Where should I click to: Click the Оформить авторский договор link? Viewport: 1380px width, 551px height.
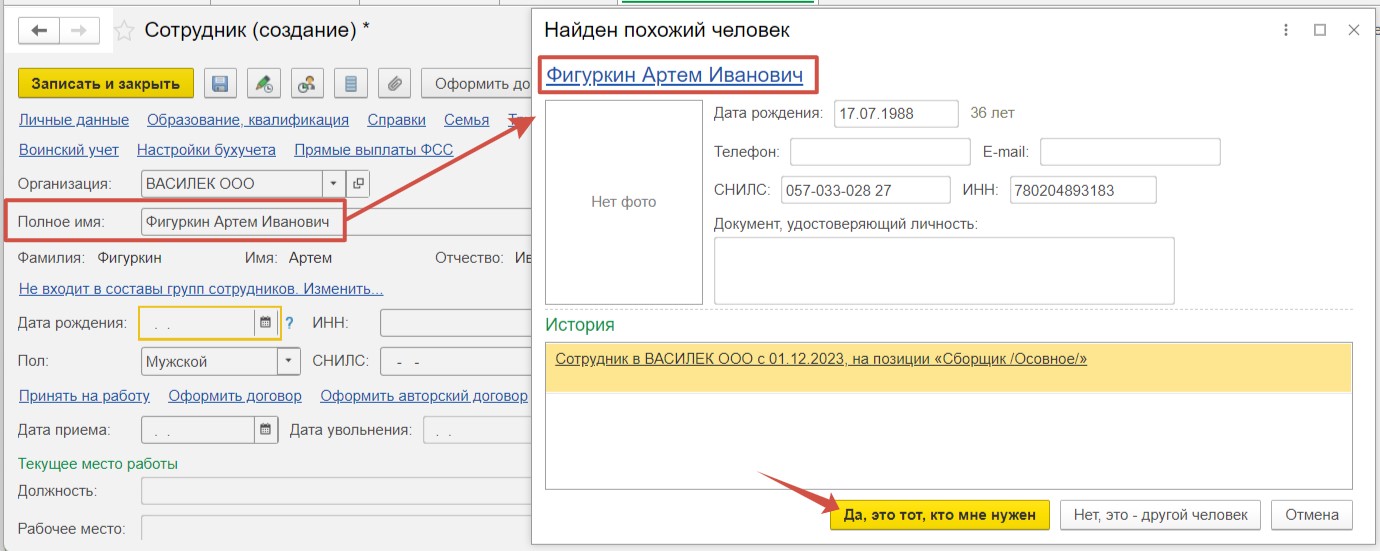tap(424, 396)
